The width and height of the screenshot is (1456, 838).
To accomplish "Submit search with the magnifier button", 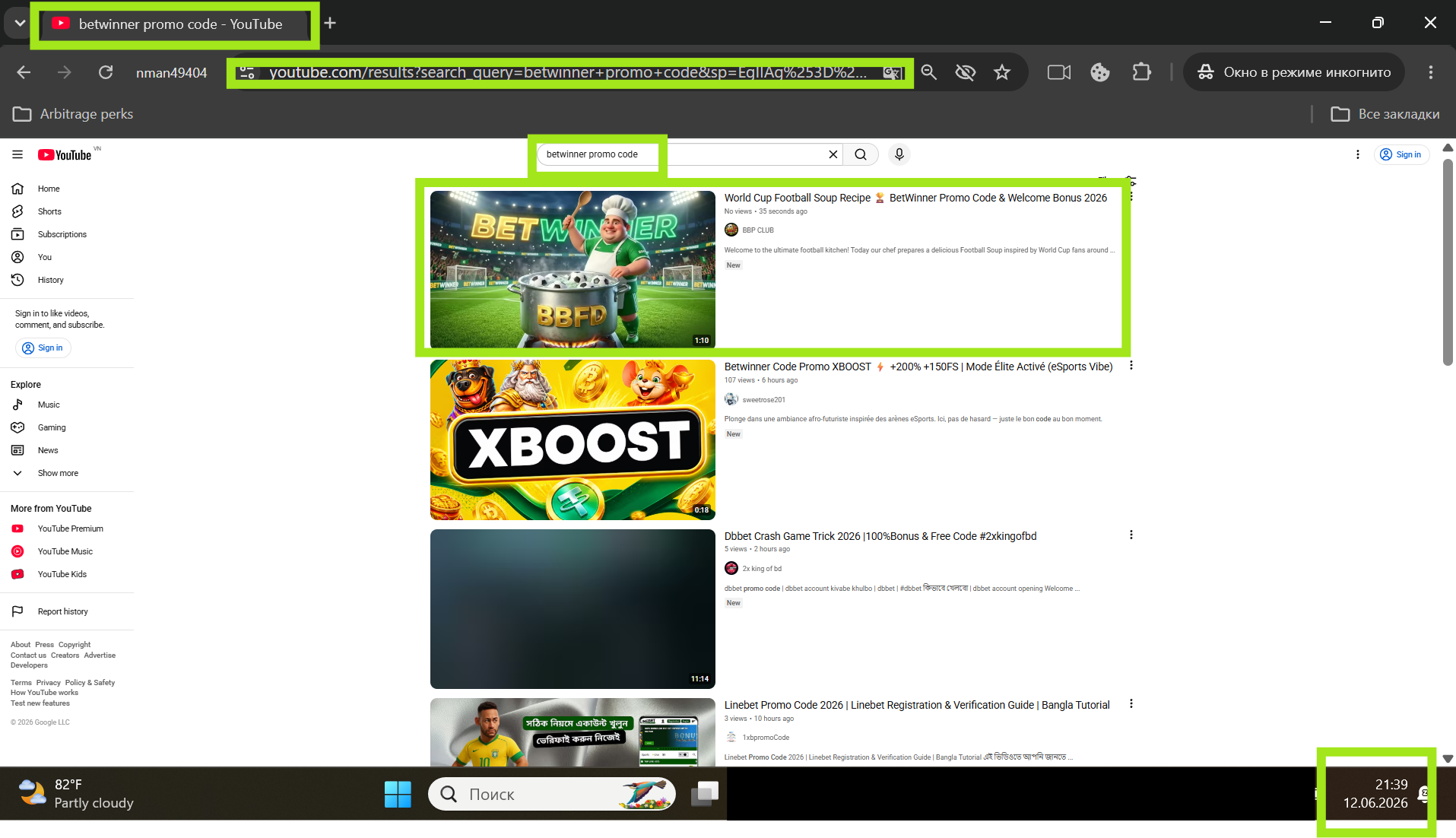I will (861, 154).
